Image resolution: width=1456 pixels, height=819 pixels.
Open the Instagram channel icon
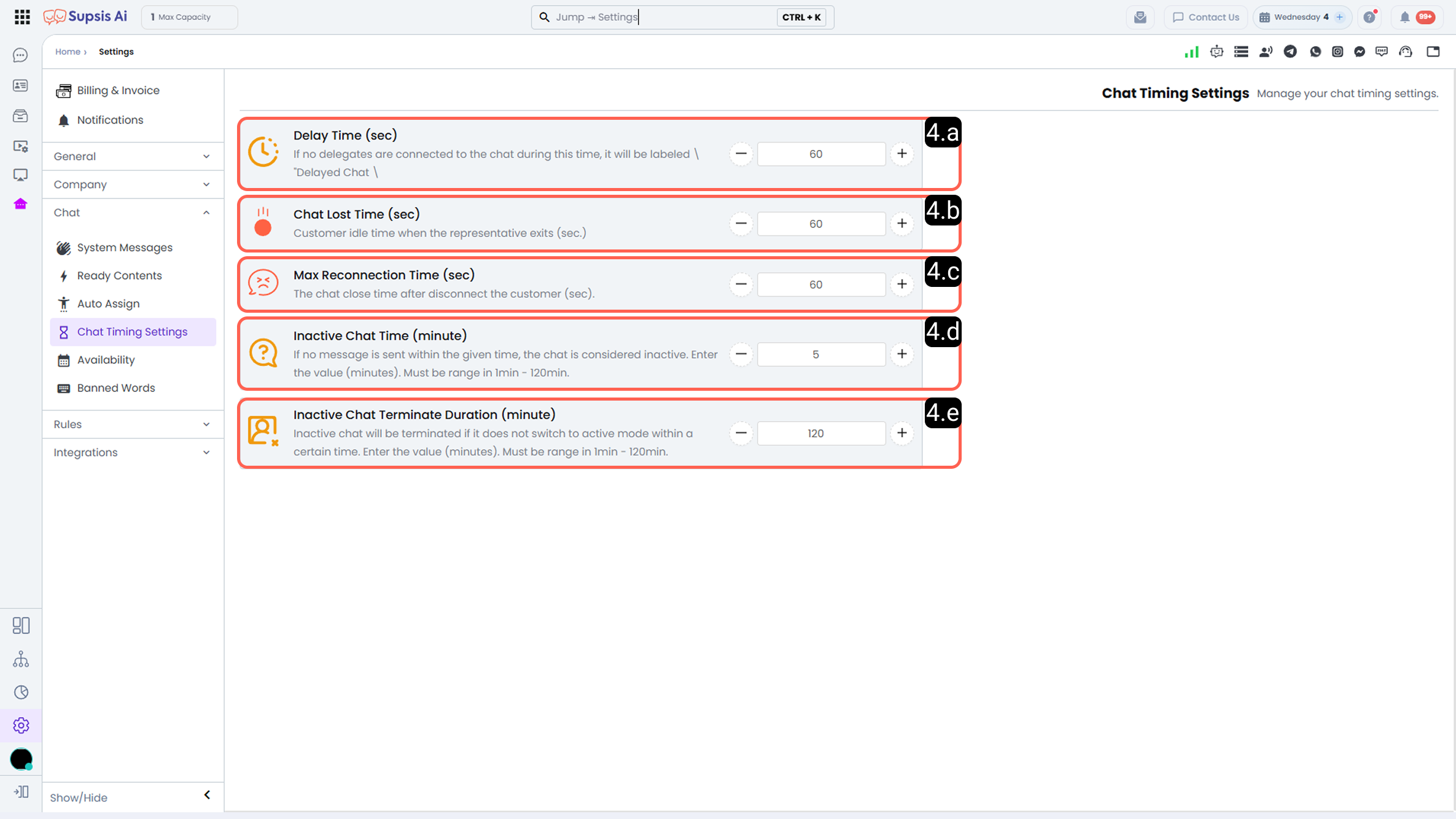(1337, 52)
